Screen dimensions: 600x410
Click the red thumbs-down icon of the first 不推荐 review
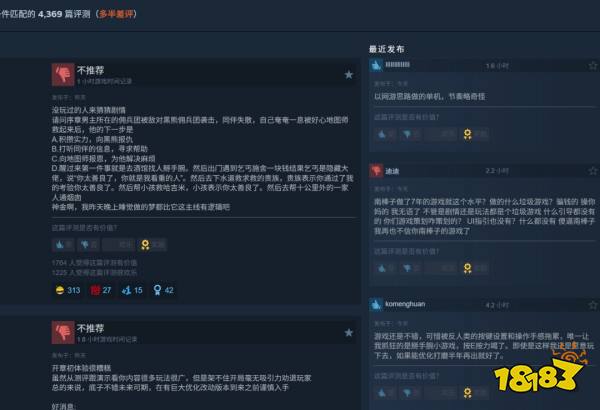tap(63, 75)
